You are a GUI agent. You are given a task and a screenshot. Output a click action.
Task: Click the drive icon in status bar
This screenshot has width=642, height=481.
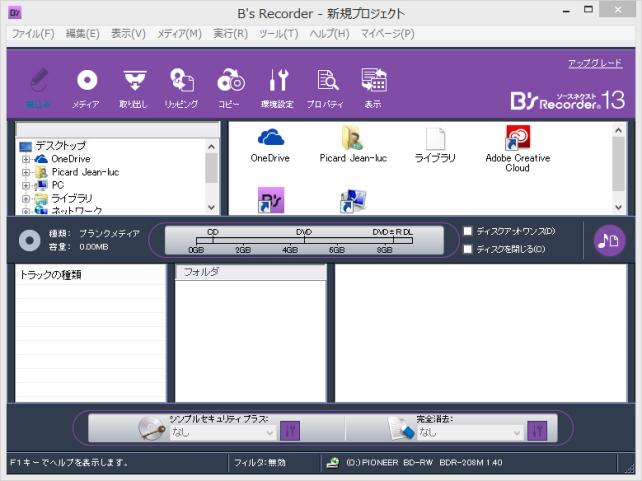pyautogui.click(x=333, y=463)
